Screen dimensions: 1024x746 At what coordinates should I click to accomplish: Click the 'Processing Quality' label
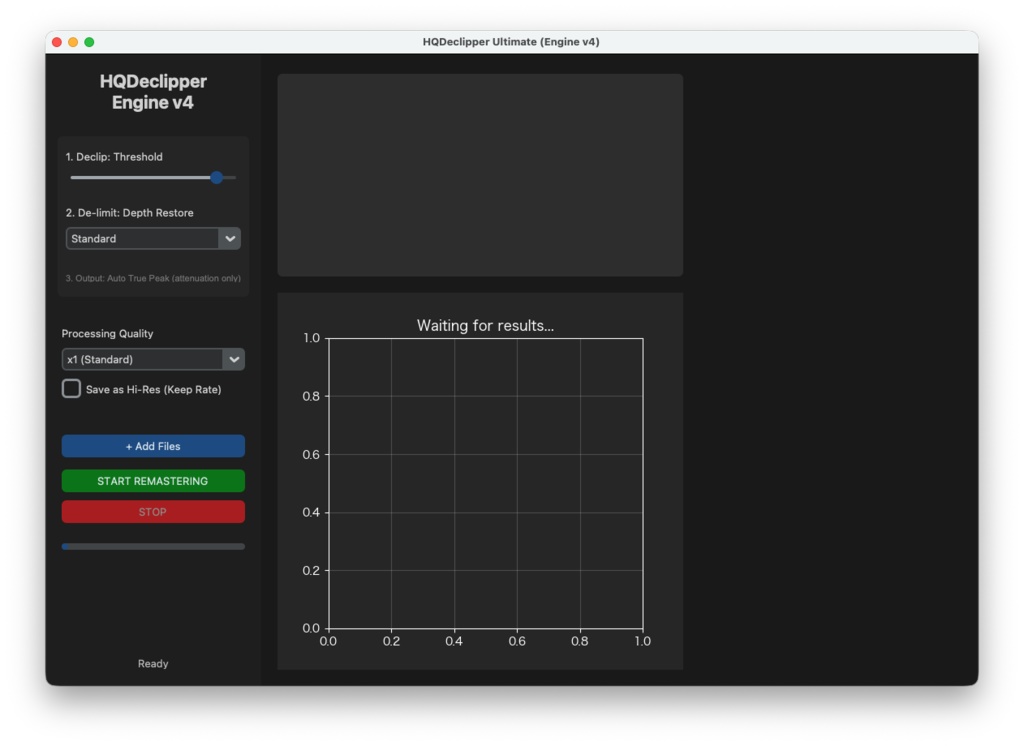coord(107,334)
